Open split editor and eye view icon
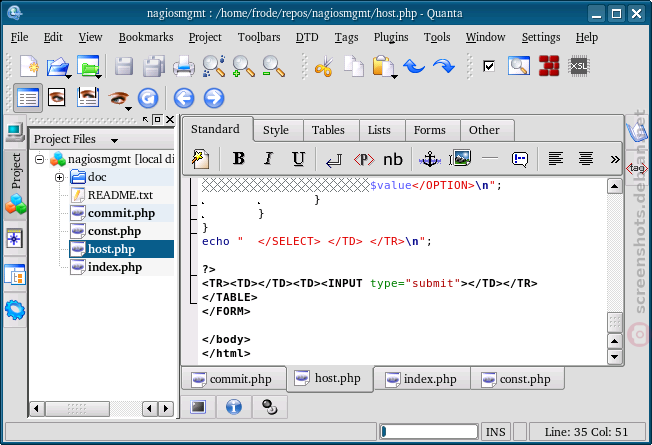The width and height of the screenshot is (652, 445). click(x=88, y=98)
